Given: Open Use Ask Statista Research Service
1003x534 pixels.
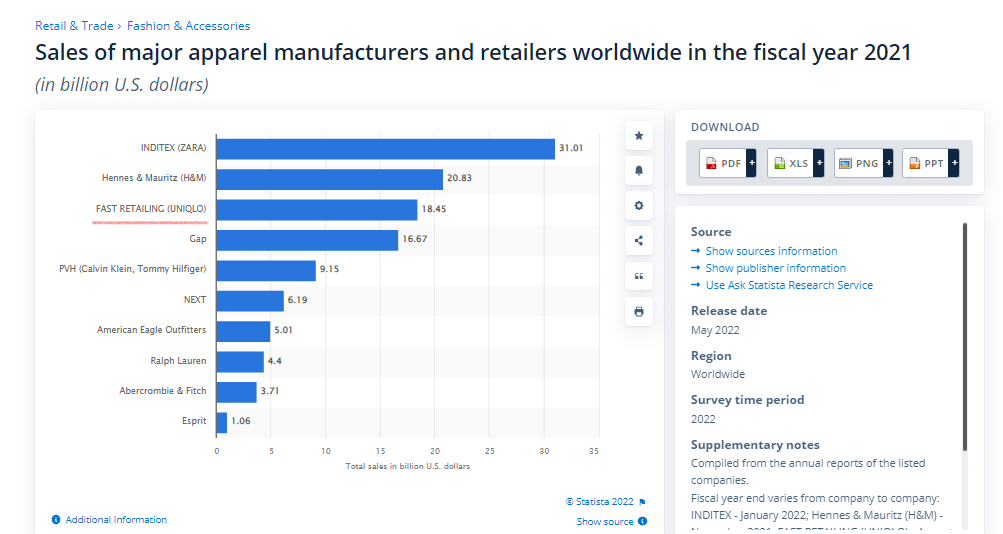Looking at the screenshot, I should [789, 285].
